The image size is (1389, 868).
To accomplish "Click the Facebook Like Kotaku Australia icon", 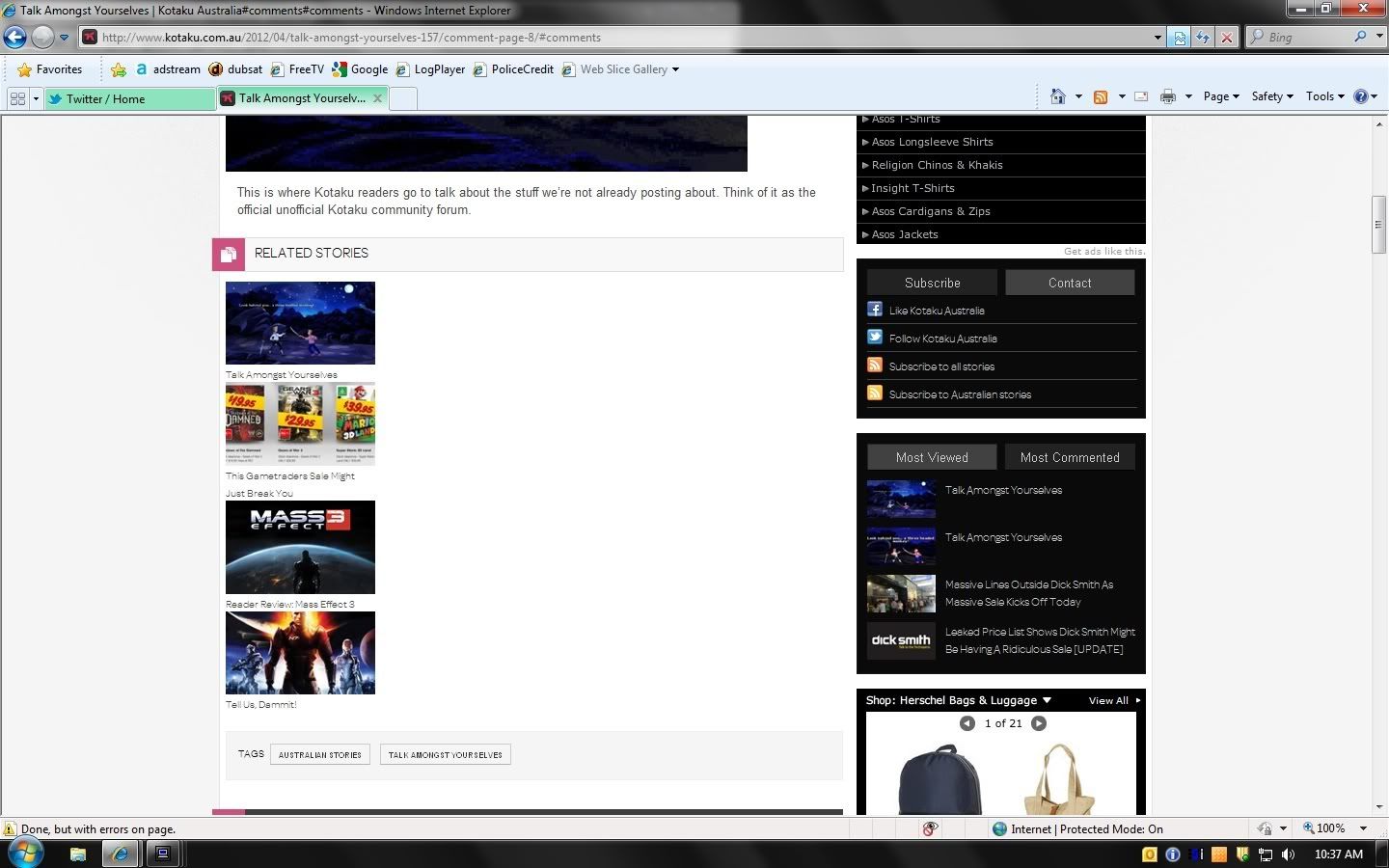I will click(875, 310).
